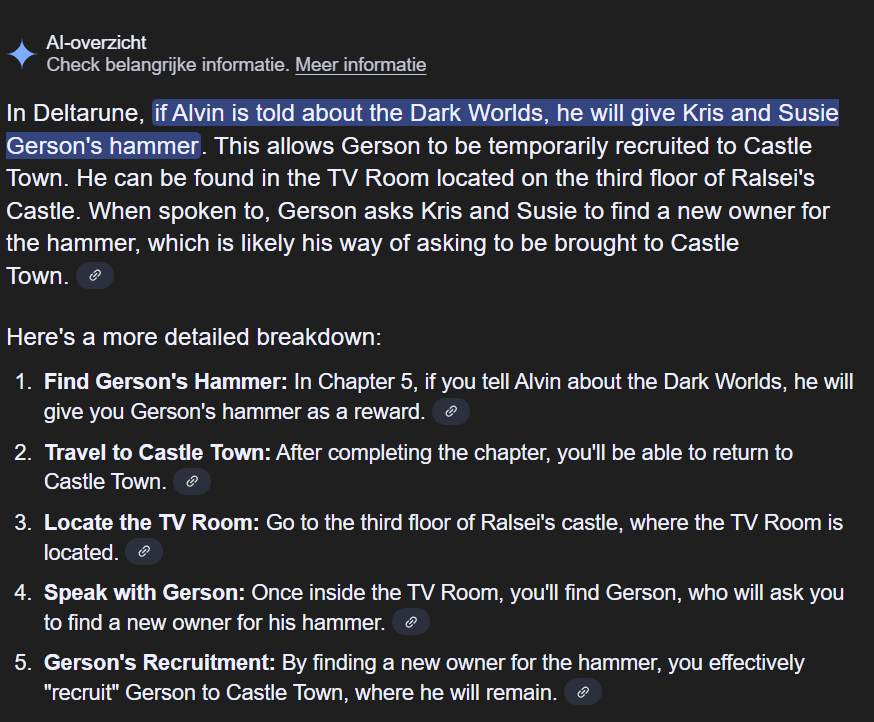
Task: Select the "Find Gerson's Hammer:" bold heading
Action: click(166, 381)
